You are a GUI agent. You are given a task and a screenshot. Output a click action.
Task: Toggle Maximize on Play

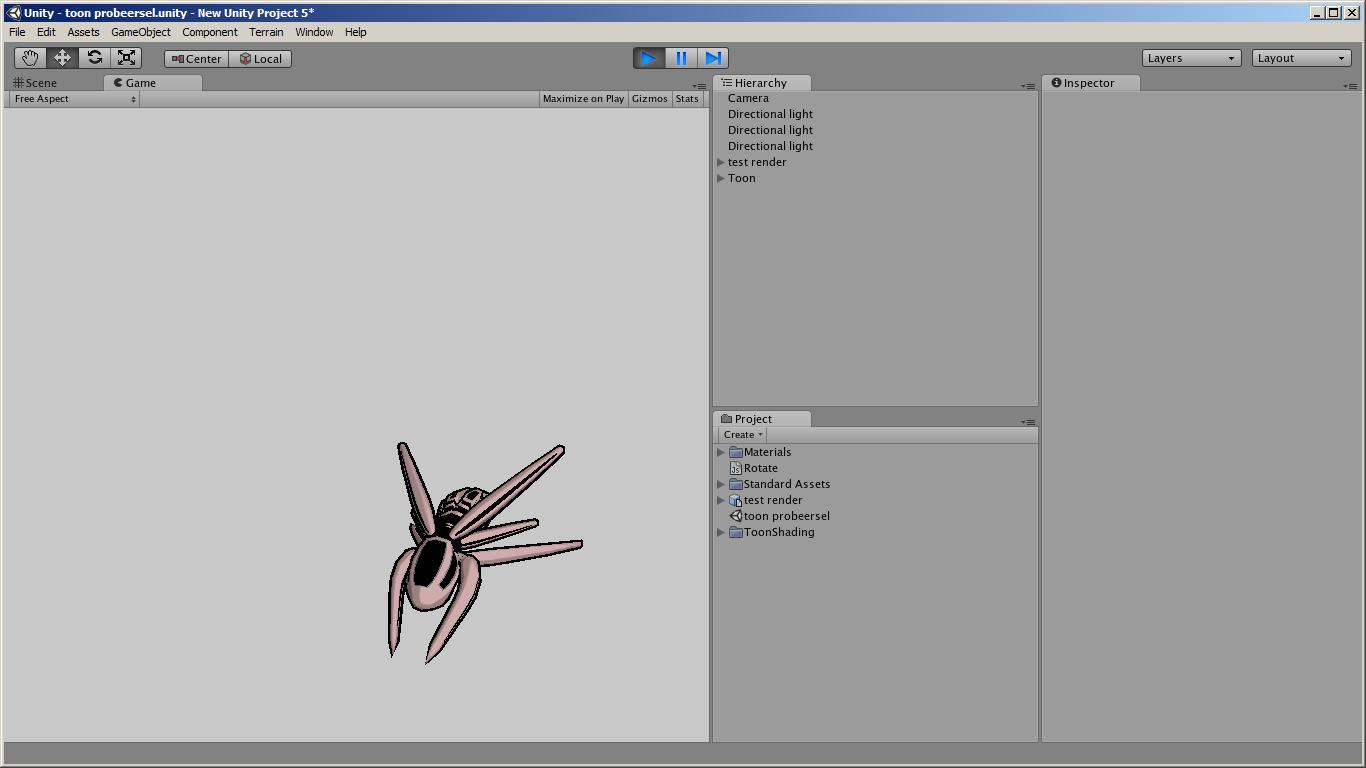pos(583,98)
